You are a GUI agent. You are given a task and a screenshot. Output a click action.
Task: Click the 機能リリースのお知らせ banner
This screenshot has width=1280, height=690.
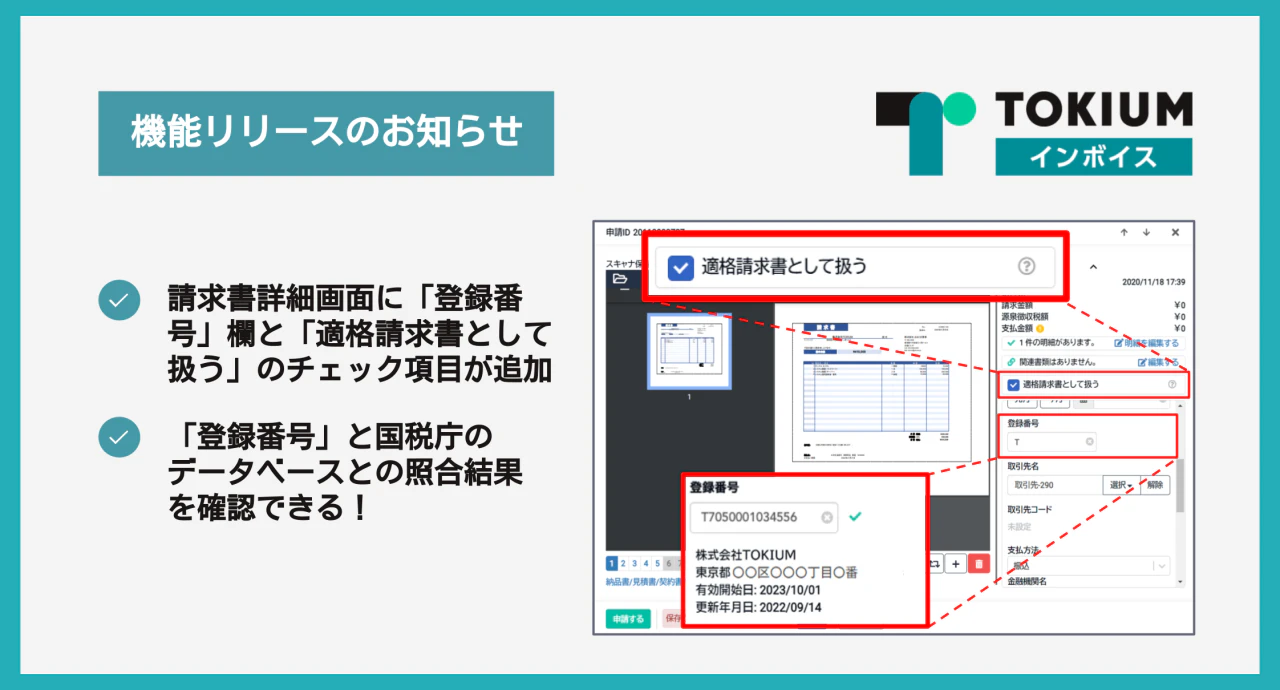326,133
